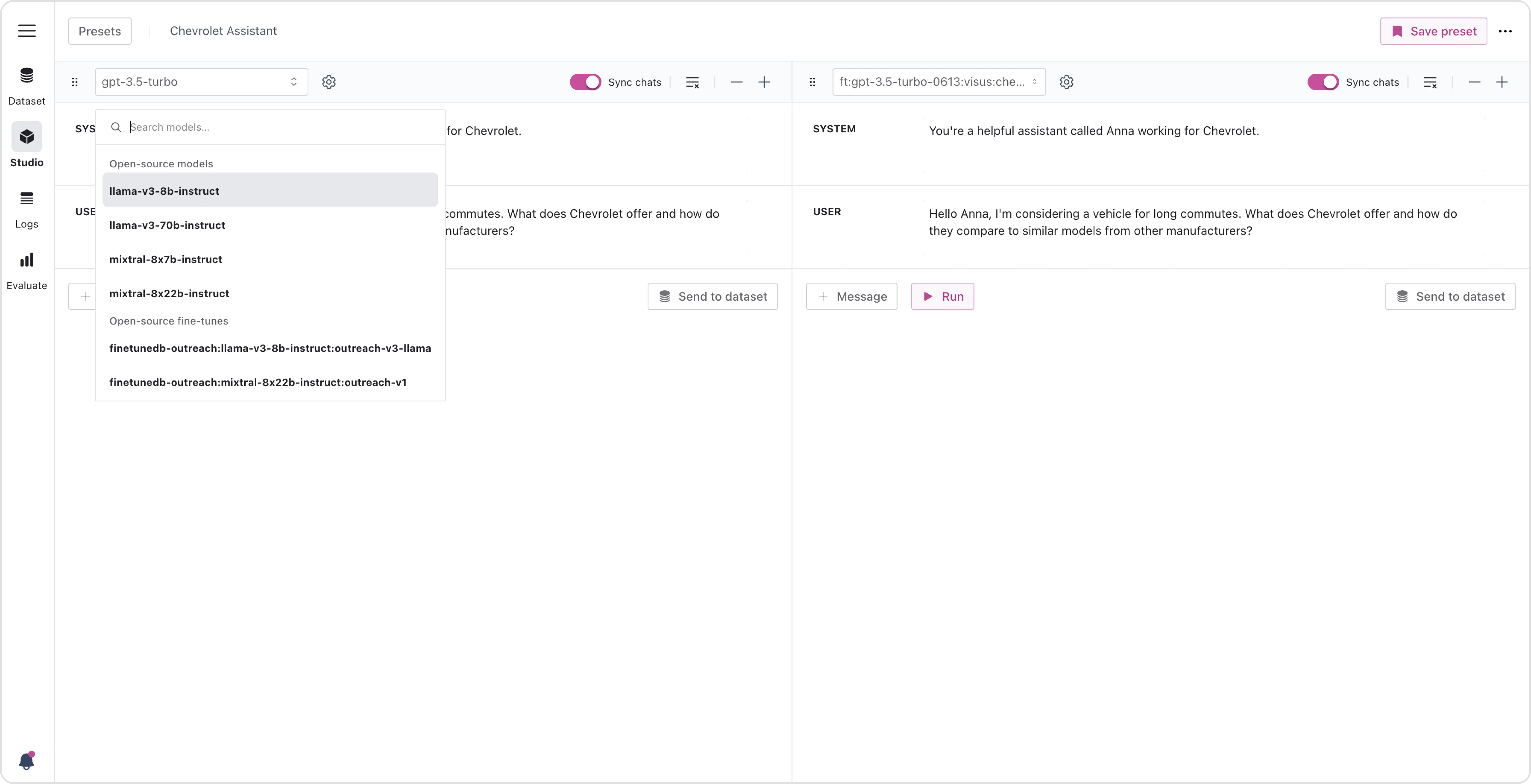Expand the ft:gpt-3.5-turbo-0613 model dropdown

(x=938, y=82)
